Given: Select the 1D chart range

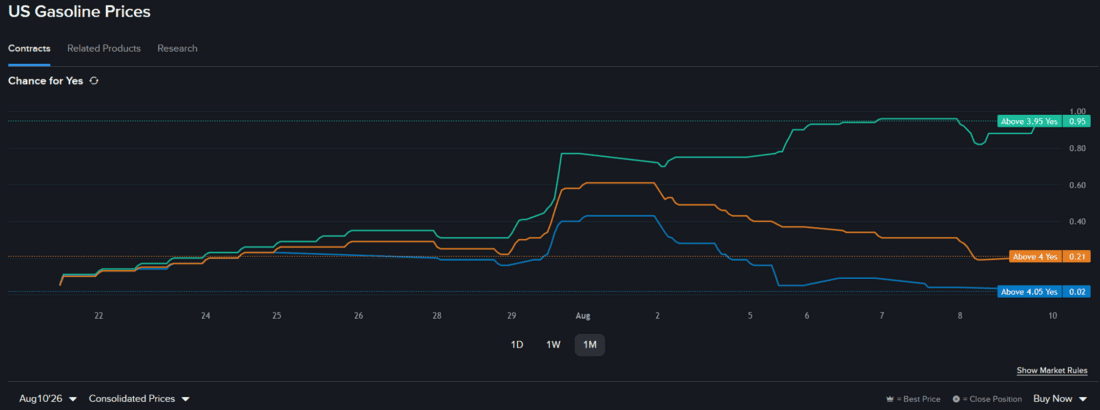Looking at the screenshot, I should [x=517, y=345].
